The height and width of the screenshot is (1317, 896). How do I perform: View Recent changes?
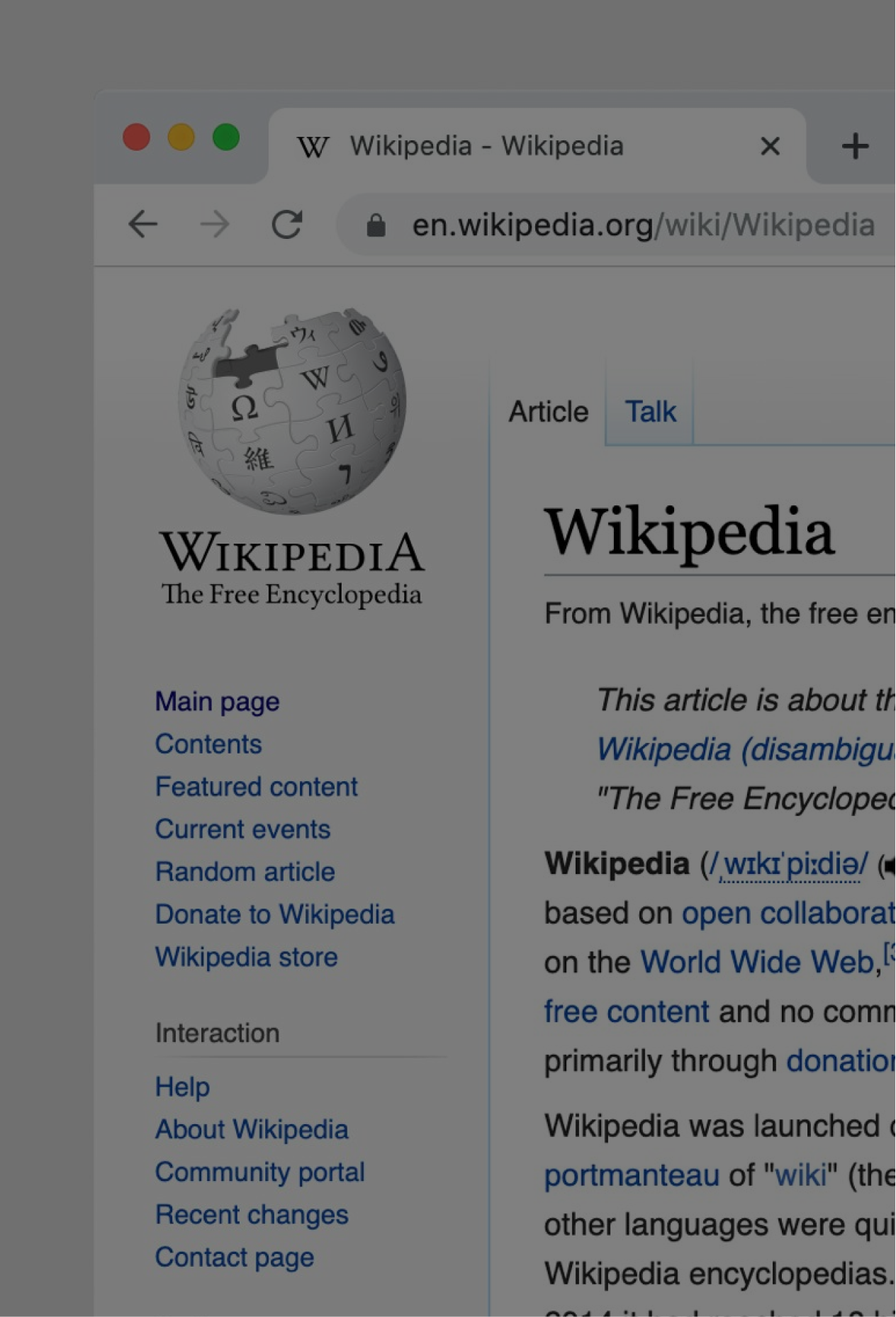pyautogui.click(x=252, y=1215)
